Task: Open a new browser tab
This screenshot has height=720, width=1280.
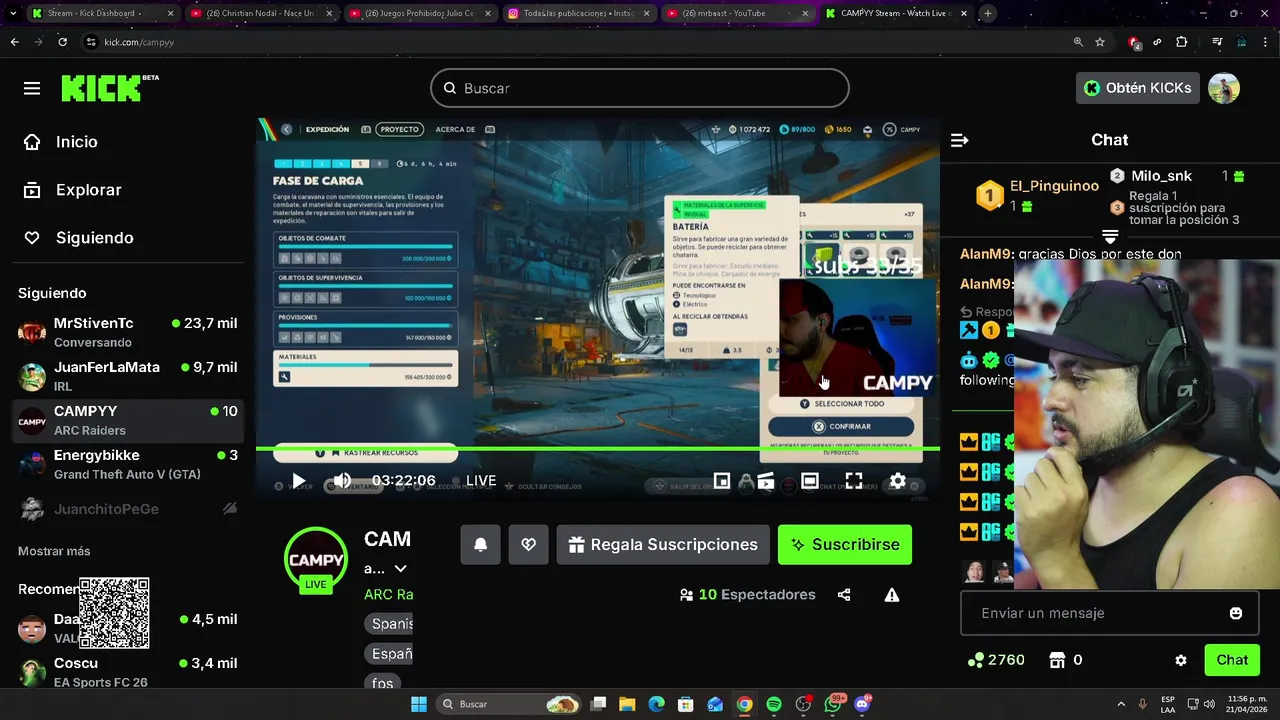Action: click(988, 13)
